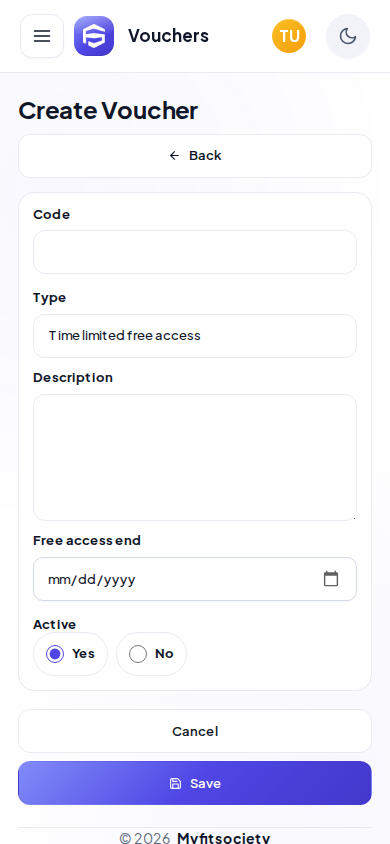
Task: Click the Cancel button
Action: [x=195, y=731]
